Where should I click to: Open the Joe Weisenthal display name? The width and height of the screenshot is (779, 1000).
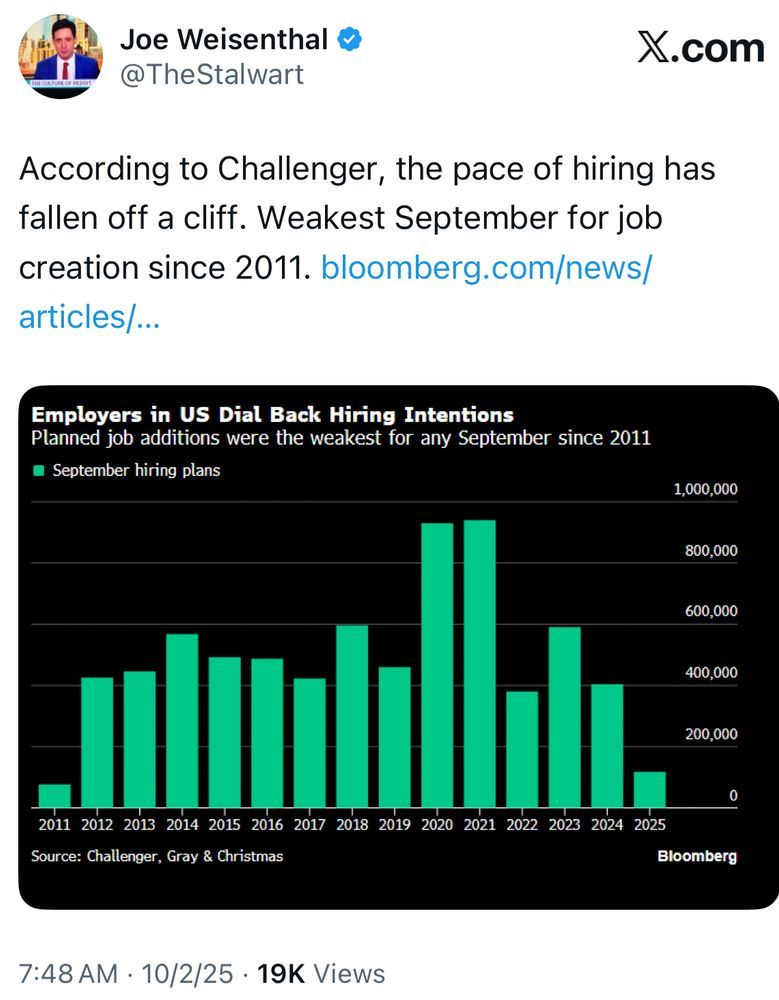(x=224, y=40)
